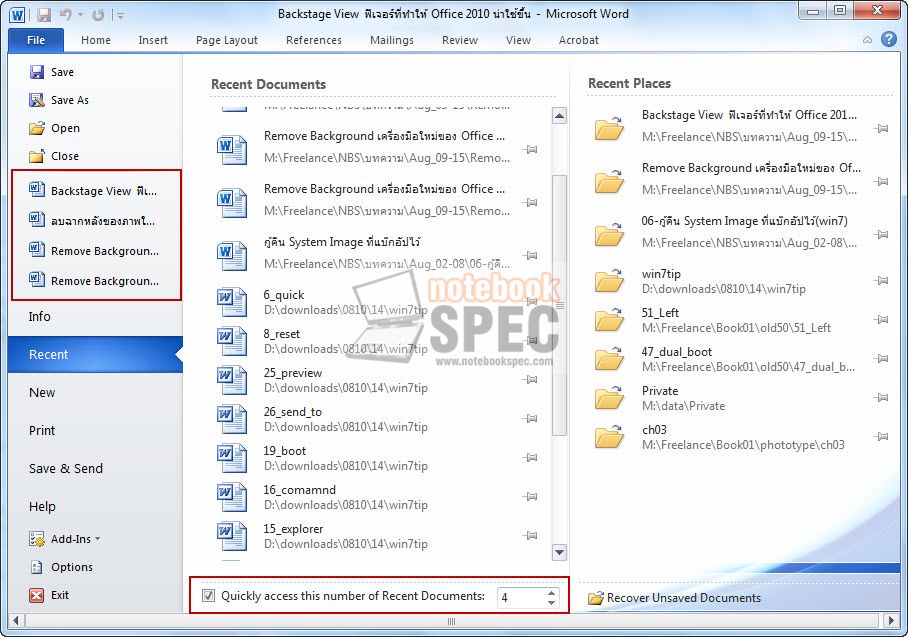Click the Save icon on Quick Access Toolbar
The image size is (908, 637).
[x=44, y=13]
